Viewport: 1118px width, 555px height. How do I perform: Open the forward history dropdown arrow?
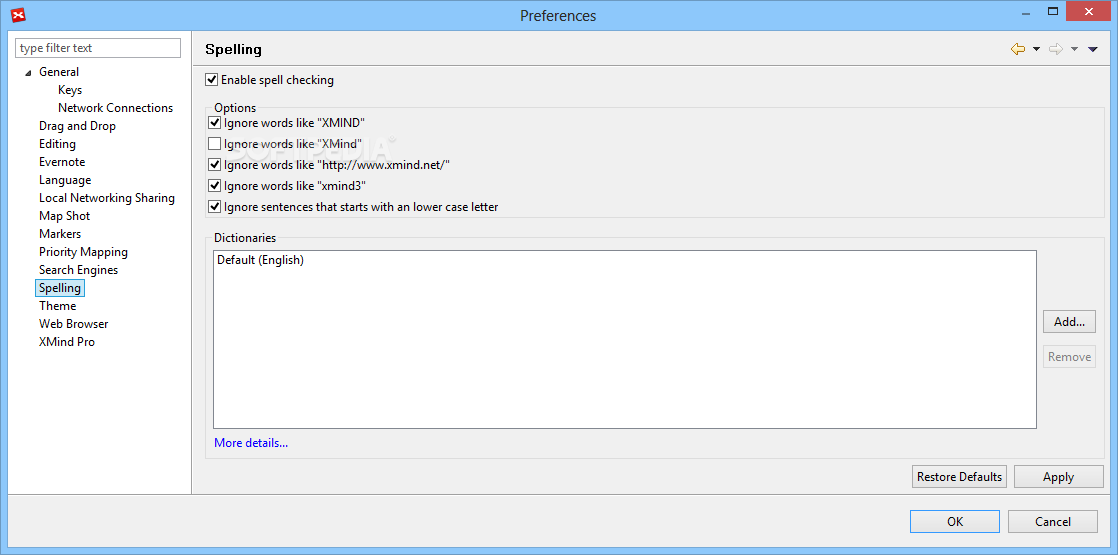click(1075, 49)
